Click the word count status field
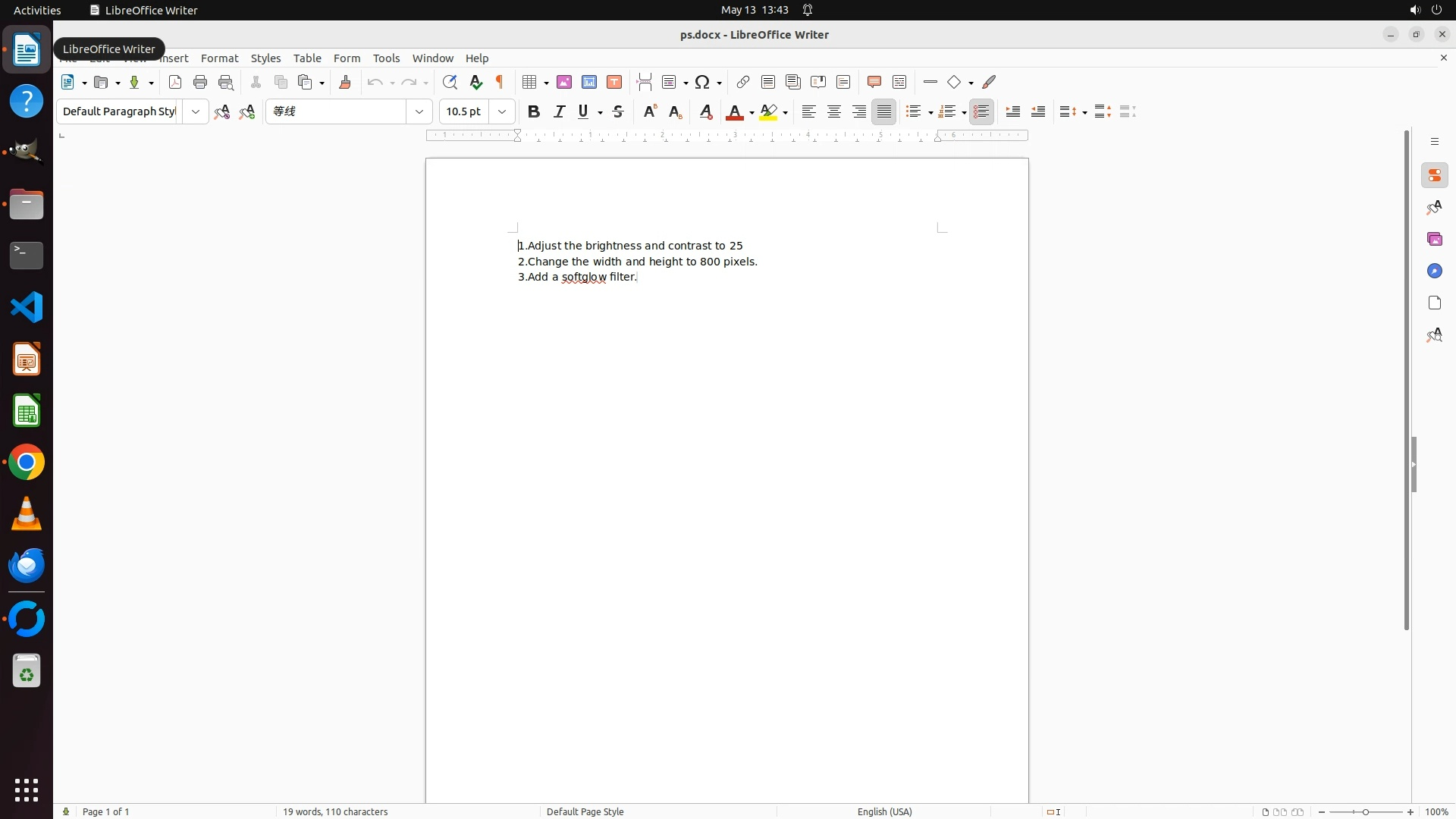The height and width of the screenshot is (819, 1456). pos(335,811)
